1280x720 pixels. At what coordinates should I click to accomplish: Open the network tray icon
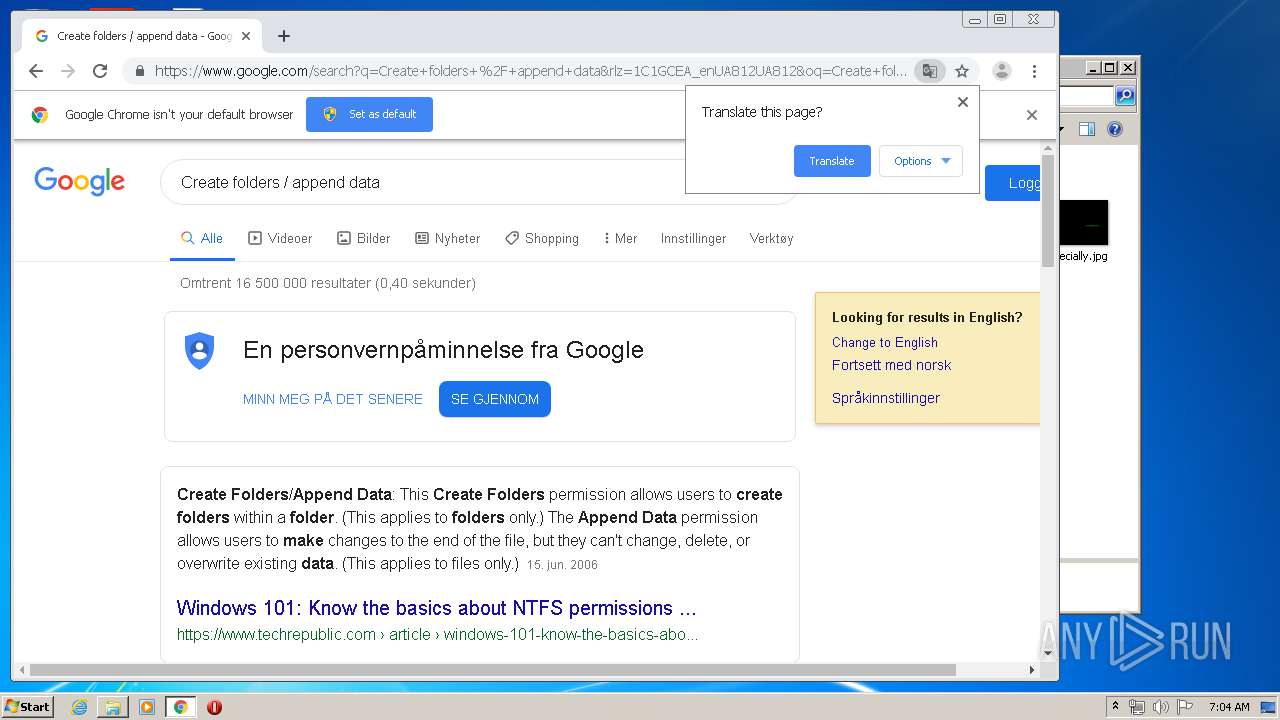[x=1137, y=707]
